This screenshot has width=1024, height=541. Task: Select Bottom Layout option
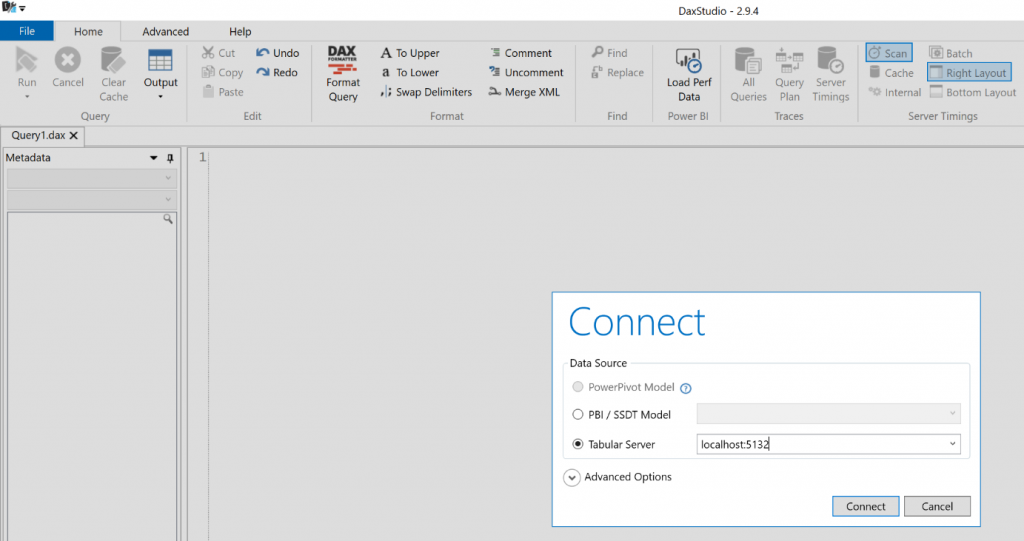[x=972, y=92]
